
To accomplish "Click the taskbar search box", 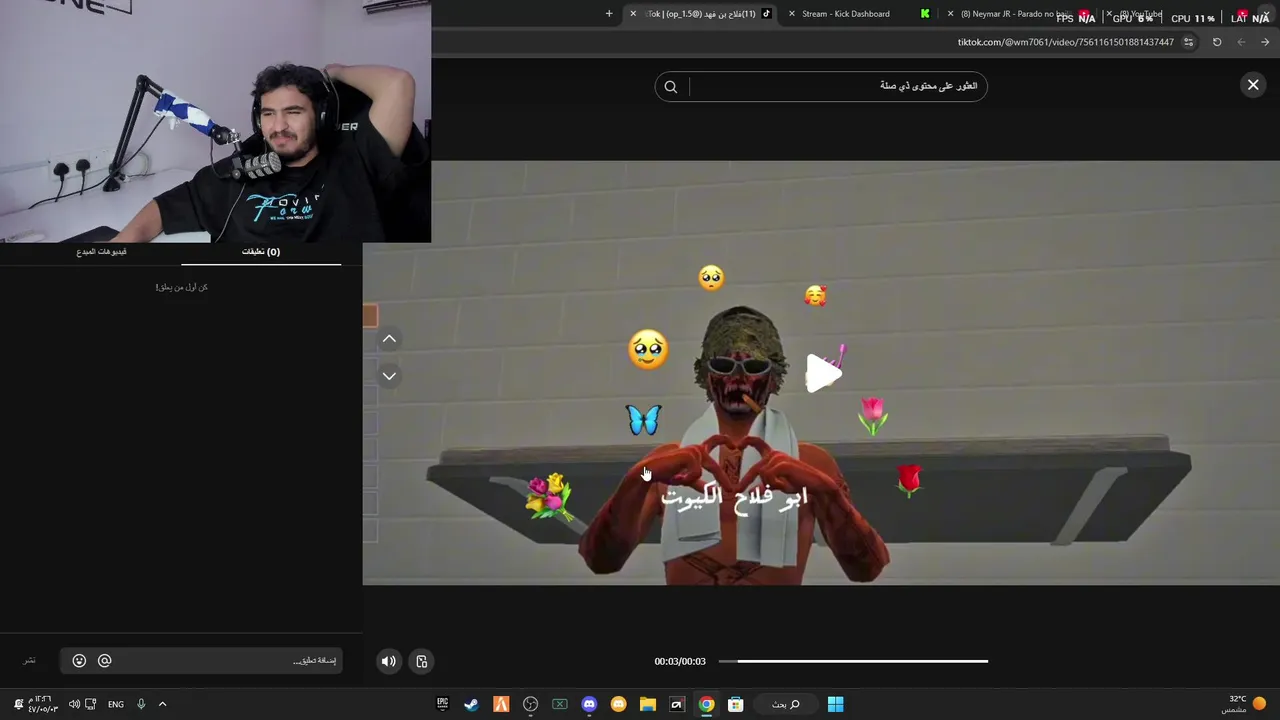I will tap(785, 704).
